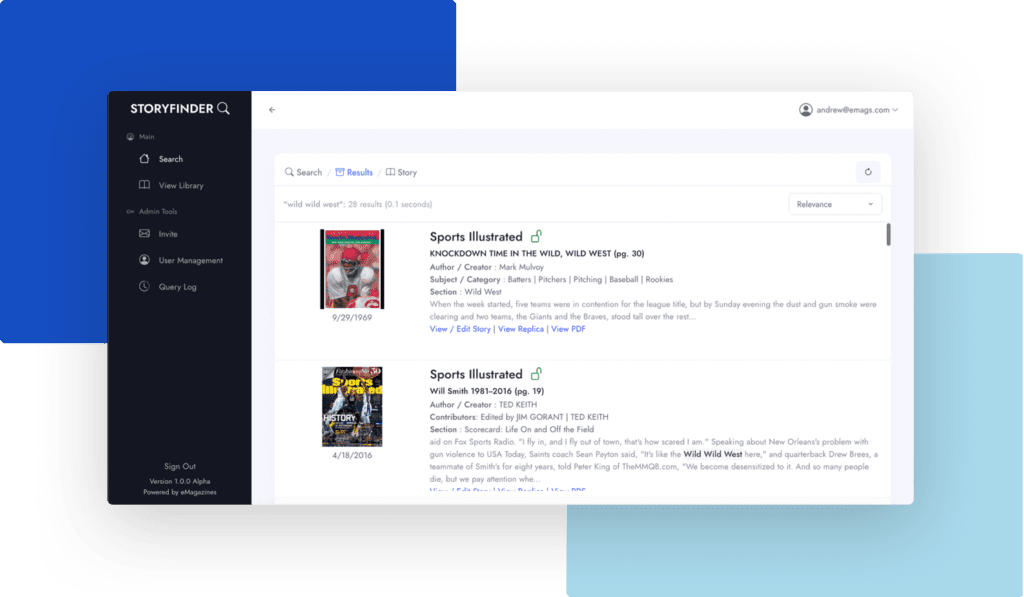Screen dimensions: 1024x597
Task: Click the 'Admin Tools' sidebar heading
Action: point(158,212)
